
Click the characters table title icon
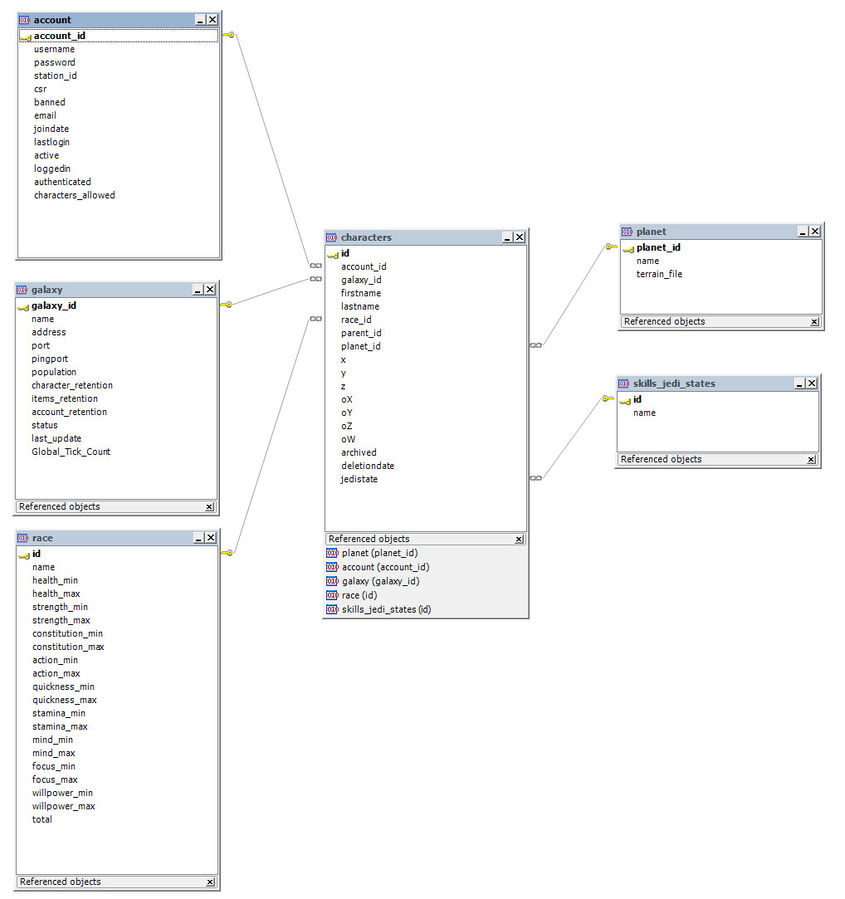(332, 238)
